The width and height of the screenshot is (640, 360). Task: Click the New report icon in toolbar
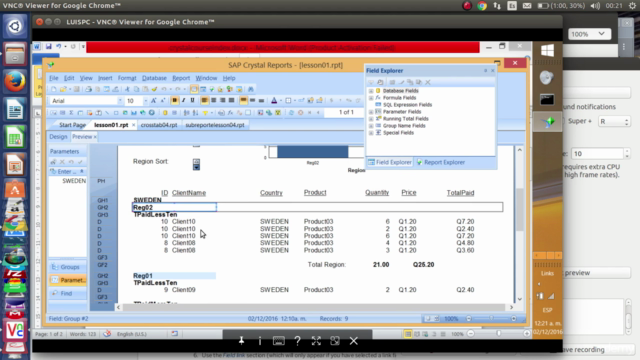click(x=54, y=89)
